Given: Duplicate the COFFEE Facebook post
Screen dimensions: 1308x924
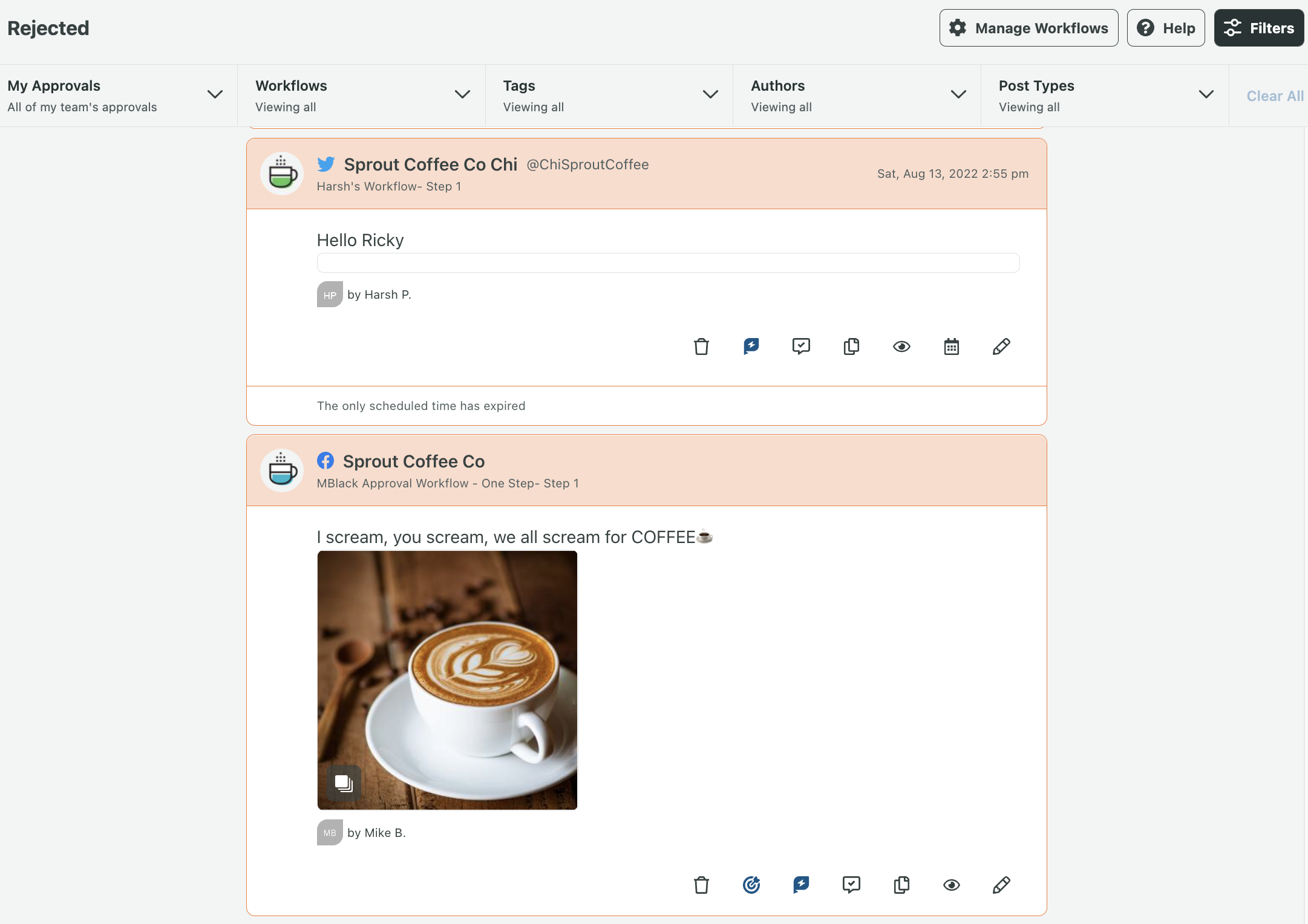Looking at the screenshot, I should (901, 885).
